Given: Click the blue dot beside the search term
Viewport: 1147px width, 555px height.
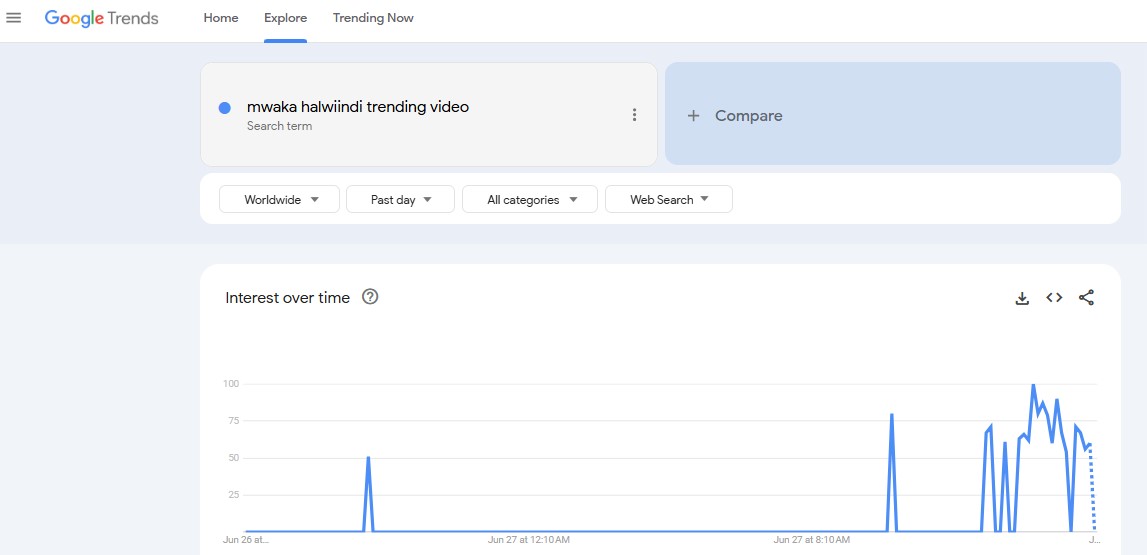Looking at the screenshot, I should [225, 108].
